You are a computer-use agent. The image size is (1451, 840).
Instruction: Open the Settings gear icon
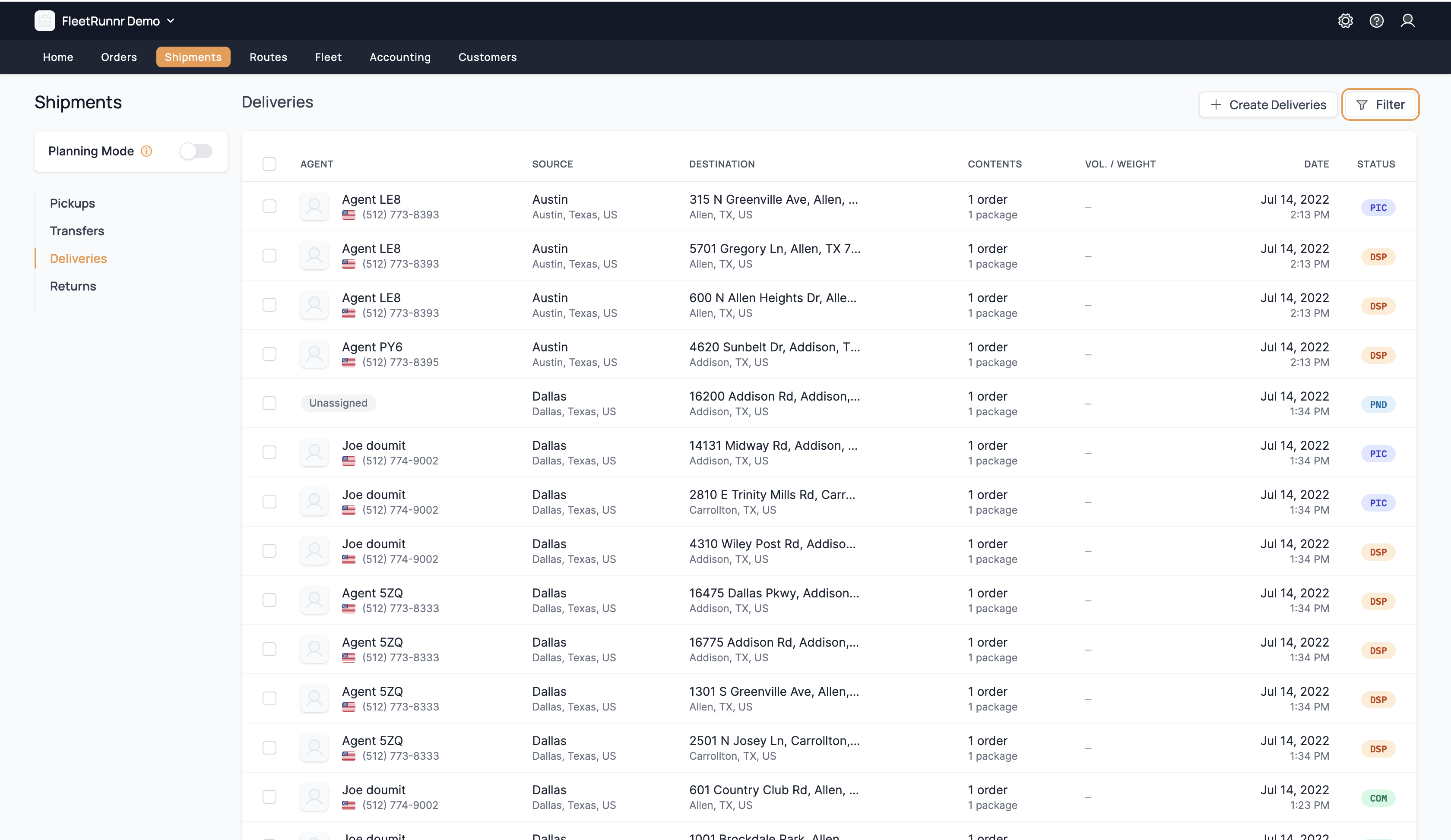(1346, 20)
